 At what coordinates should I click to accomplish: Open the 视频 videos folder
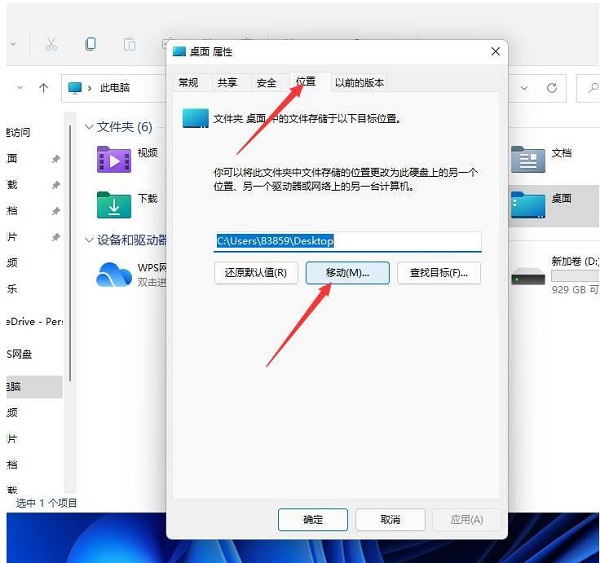[x=114, y=160]
